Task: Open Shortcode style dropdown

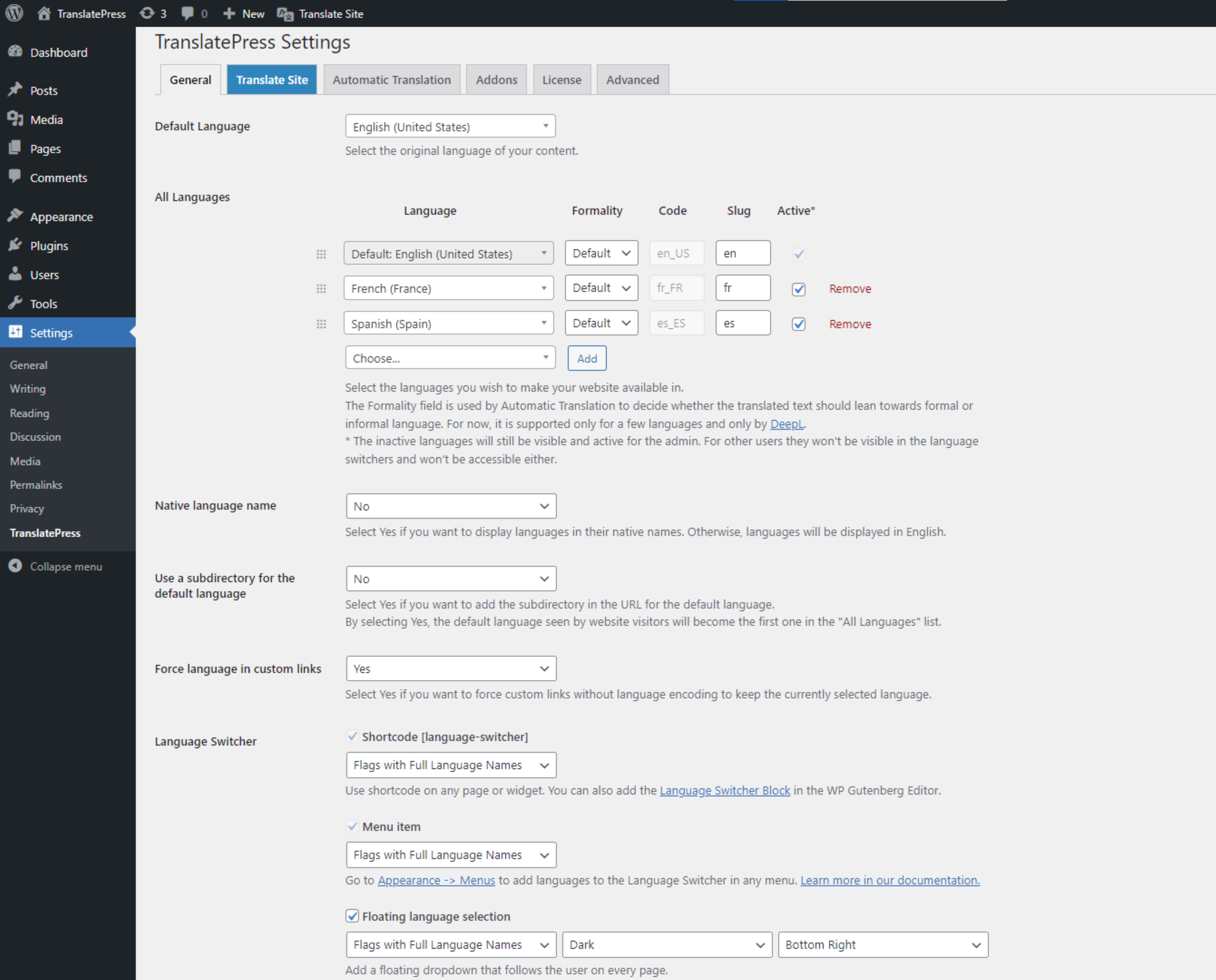Action: point(451,765)
